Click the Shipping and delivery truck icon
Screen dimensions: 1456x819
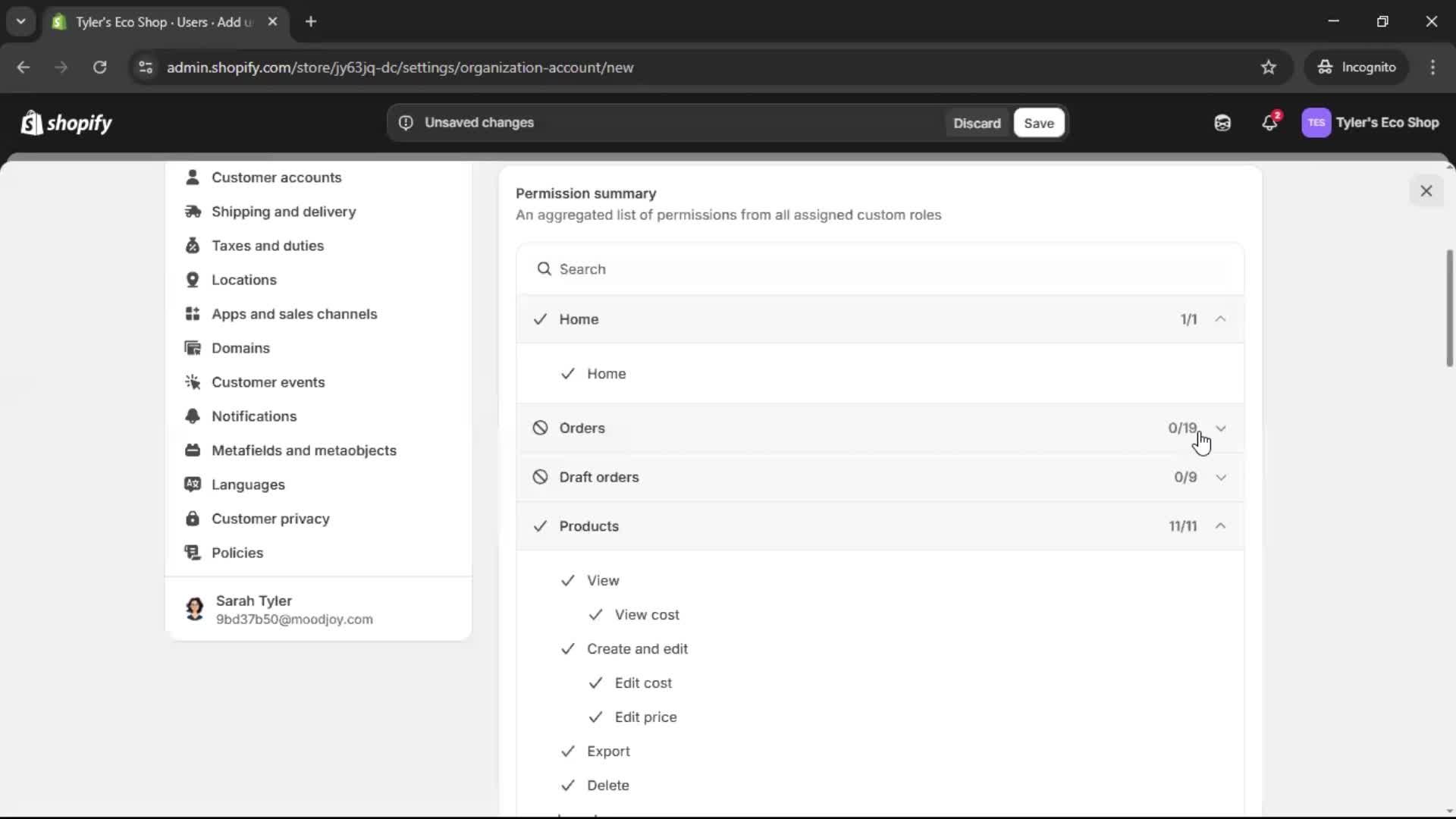[x=193, y=212]
